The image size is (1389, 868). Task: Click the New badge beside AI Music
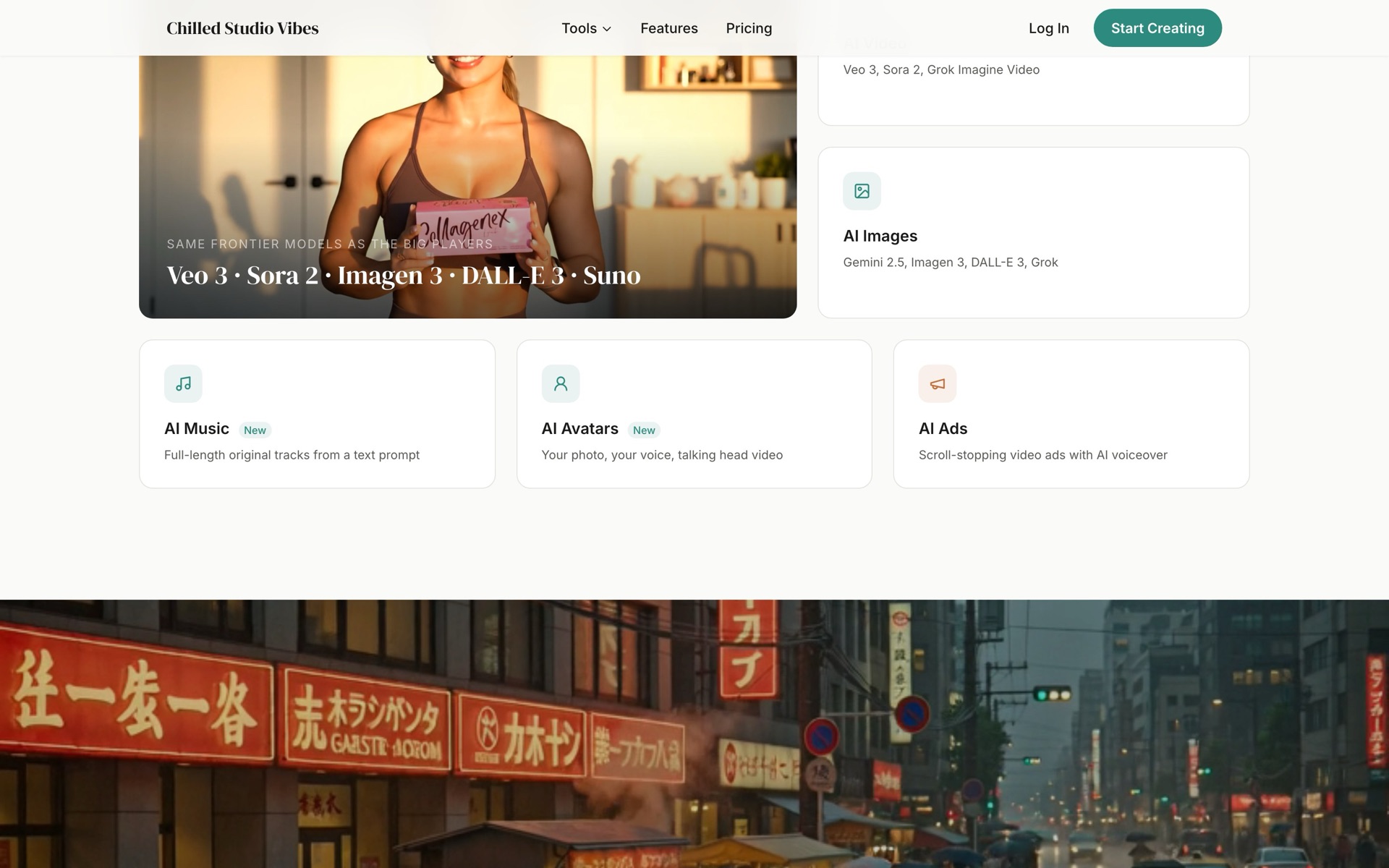255,430
